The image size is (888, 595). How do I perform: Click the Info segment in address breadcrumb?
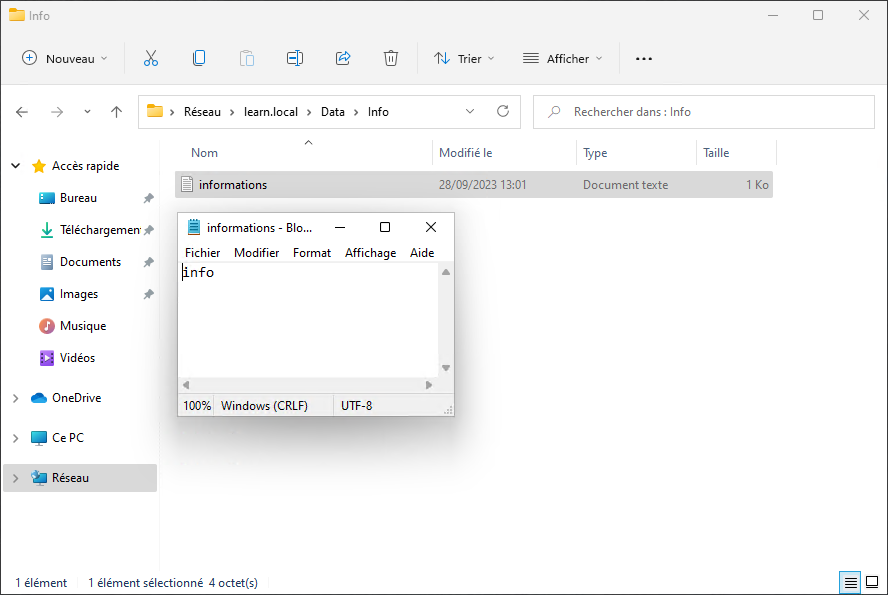click(x=378, y=112)
